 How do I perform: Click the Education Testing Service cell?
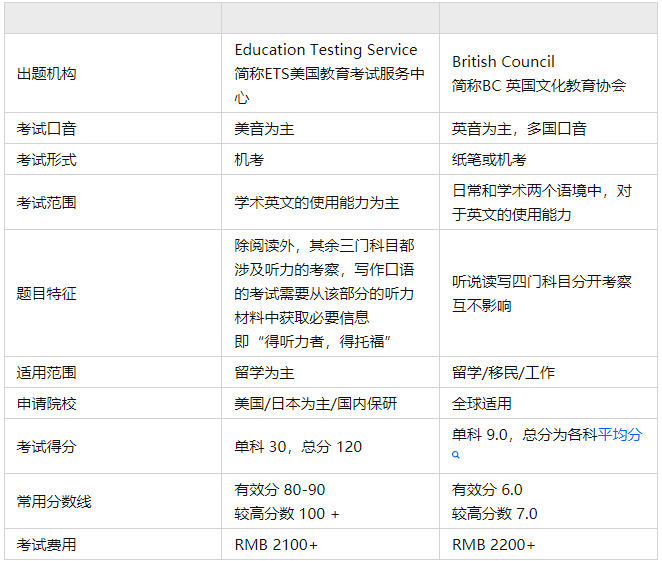click(330, 73)
